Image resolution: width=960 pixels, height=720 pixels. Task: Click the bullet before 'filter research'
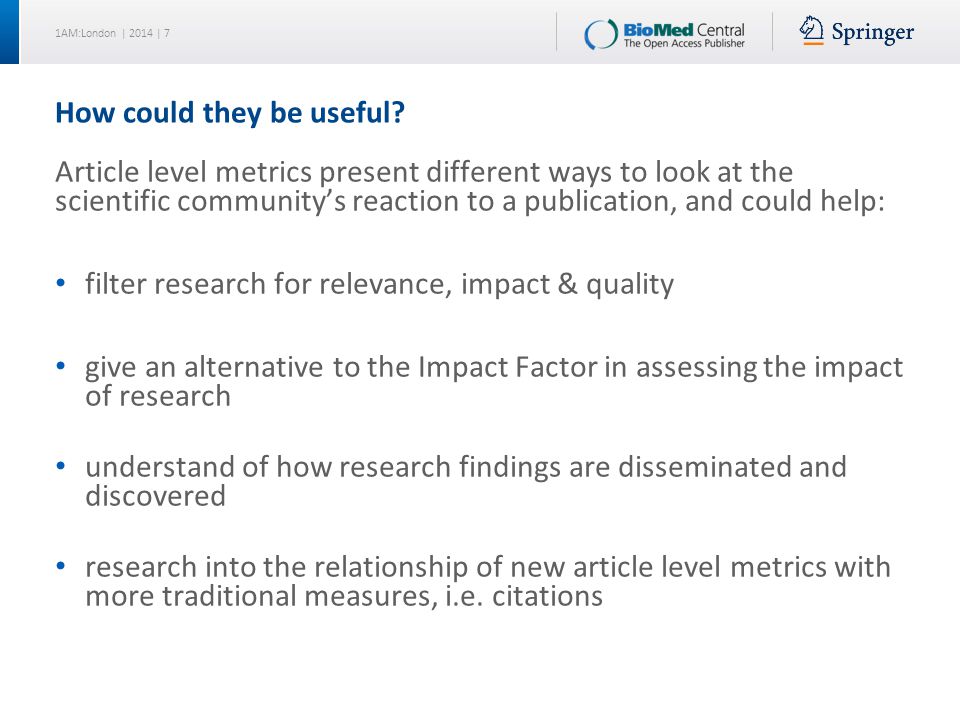point(60,283)
